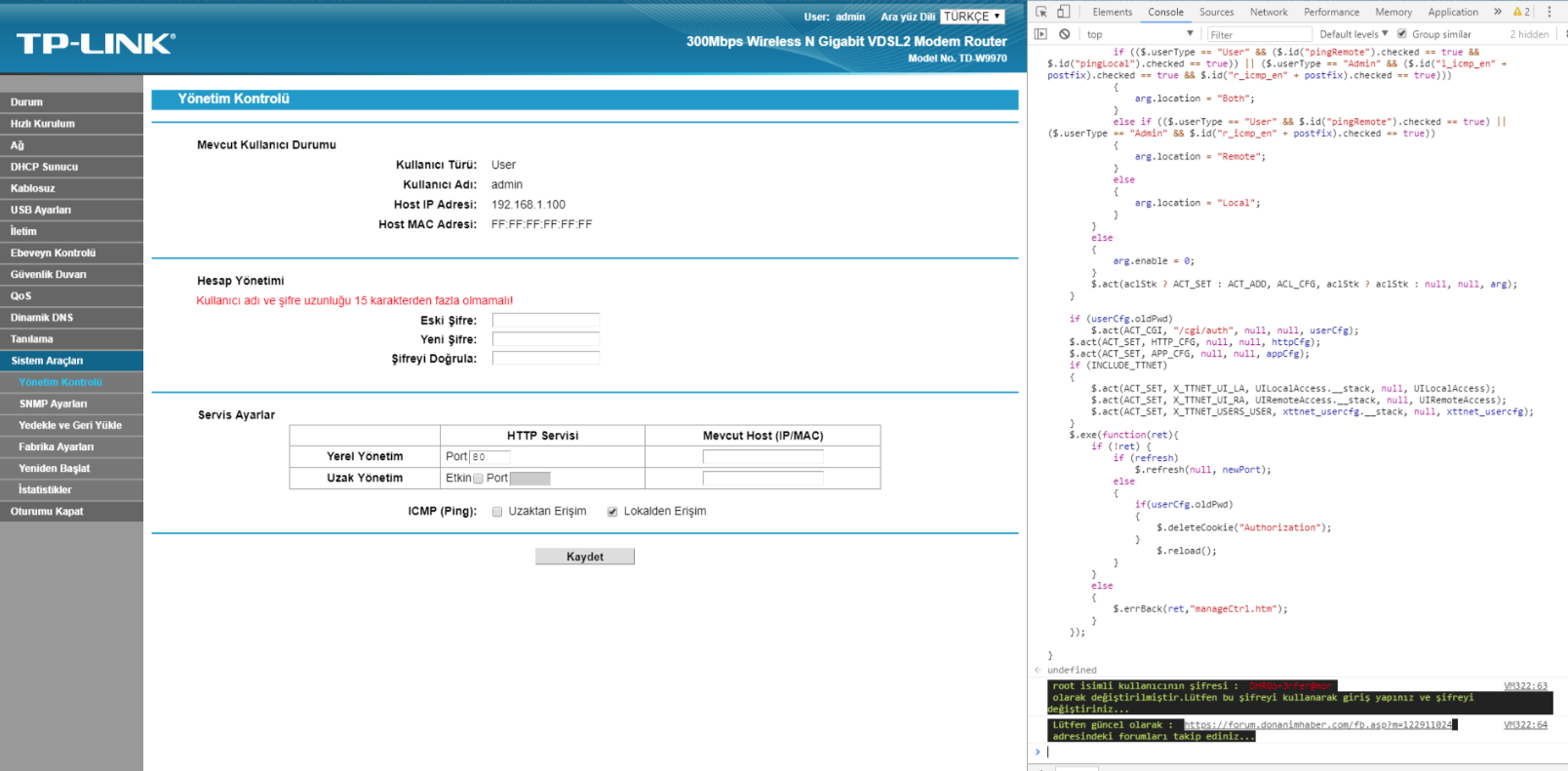
Task: Open the İletim menu item
Action: click(71, 231)
